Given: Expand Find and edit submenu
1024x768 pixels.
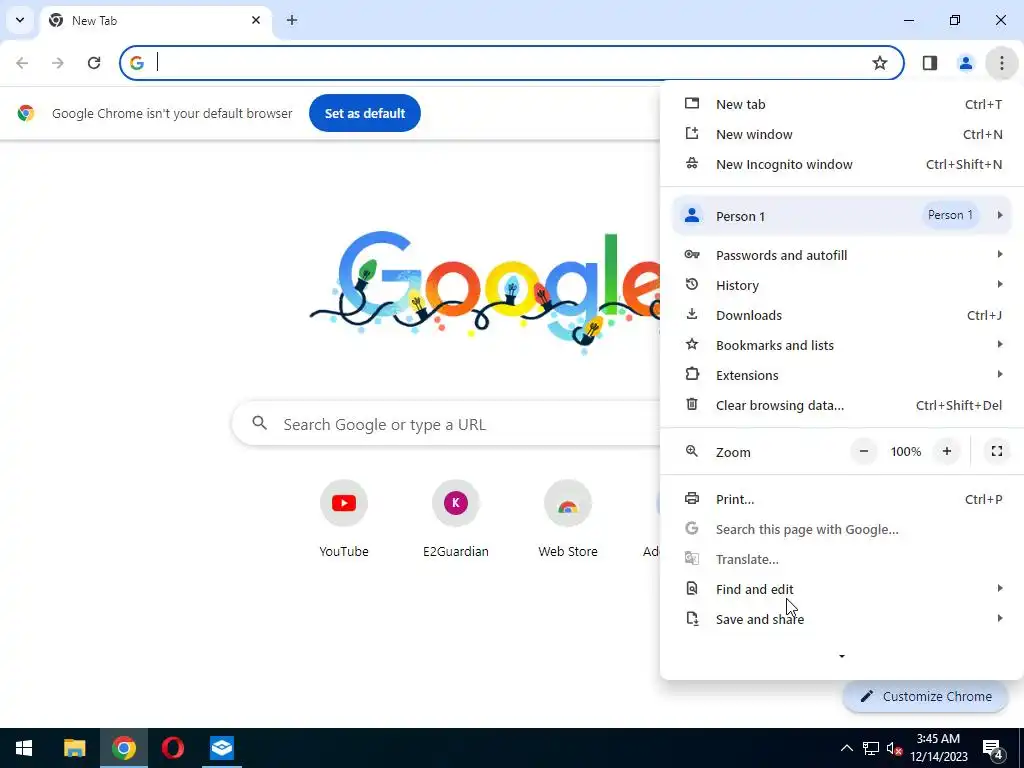Looking at the screenshot, I should pos(842,590).
